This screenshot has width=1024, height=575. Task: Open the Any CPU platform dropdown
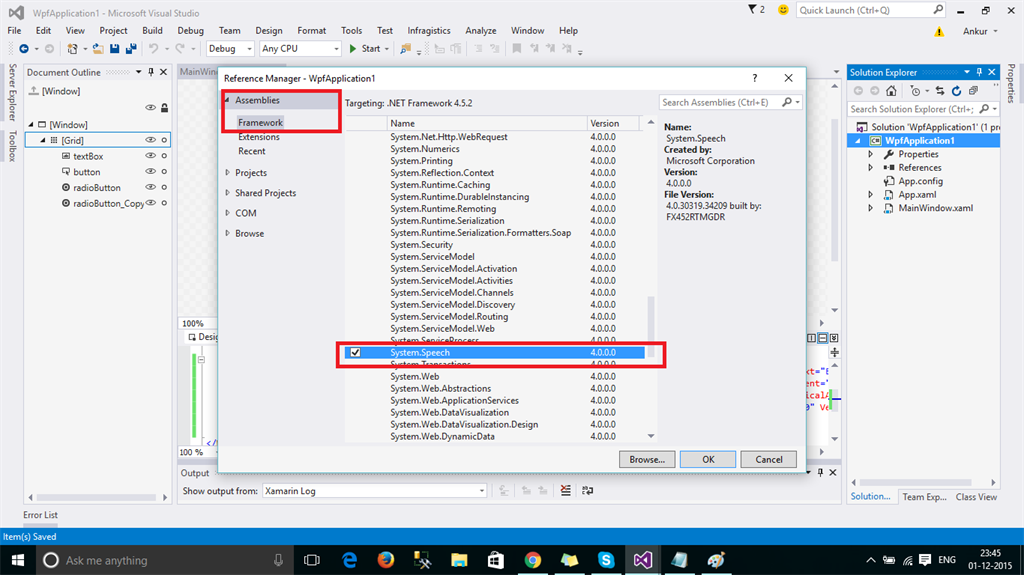[300, 48]
